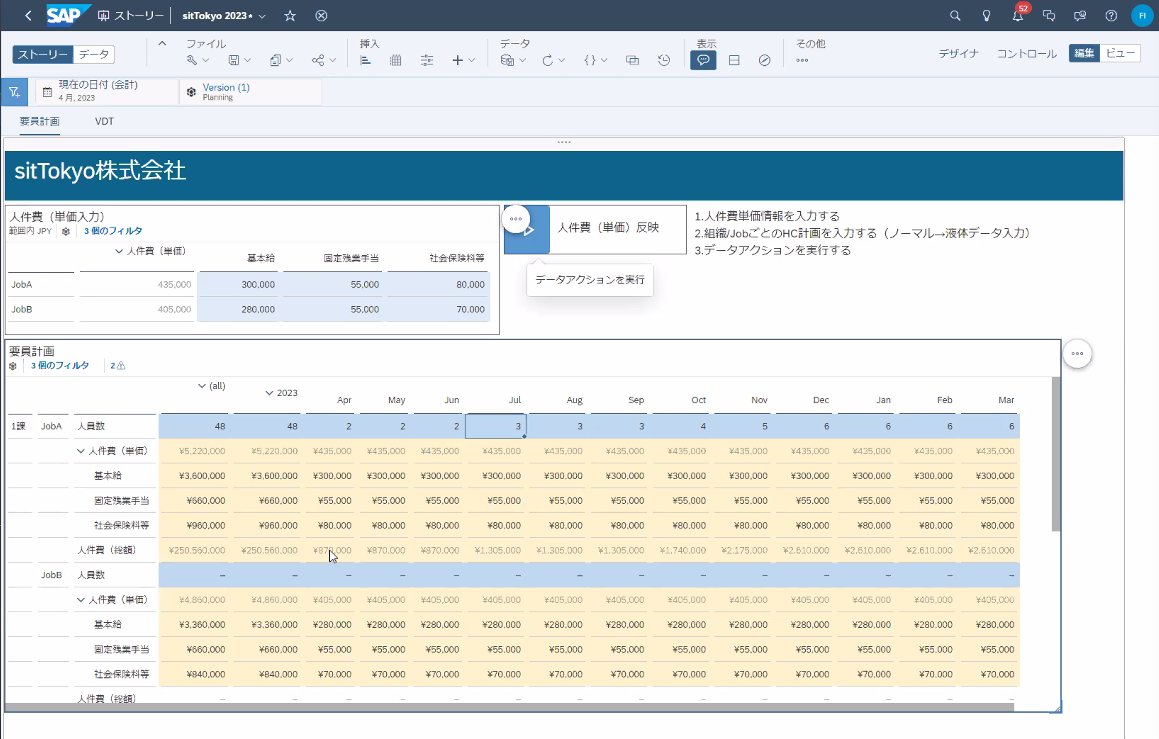Select the JobA 基本給 cell 300,000

240,285
